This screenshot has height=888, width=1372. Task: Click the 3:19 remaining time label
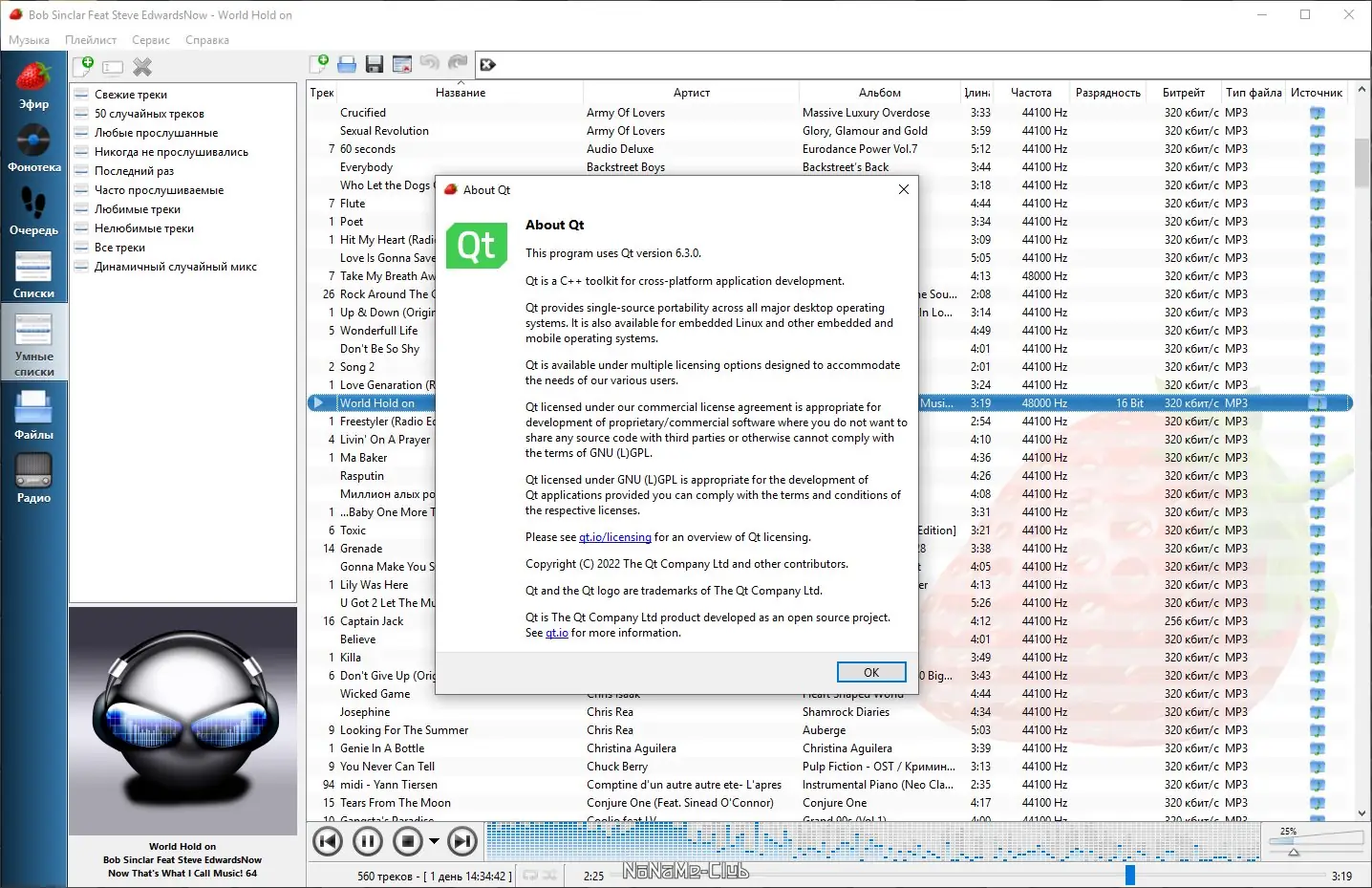[x=1341, y=876]
